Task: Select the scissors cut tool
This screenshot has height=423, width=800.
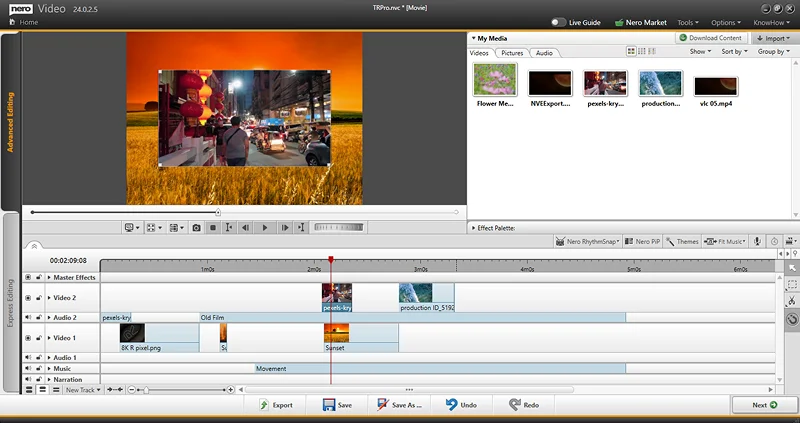Action: 791,301
